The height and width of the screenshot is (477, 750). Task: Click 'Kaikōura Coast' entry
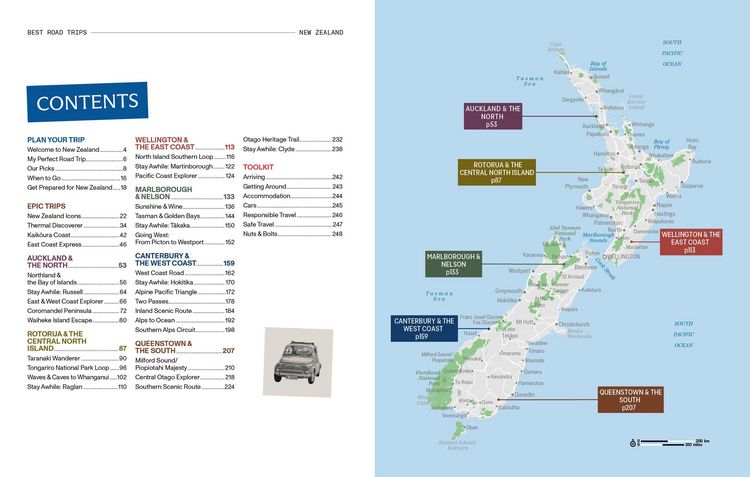pyautogui.click(x=77, y=235)
